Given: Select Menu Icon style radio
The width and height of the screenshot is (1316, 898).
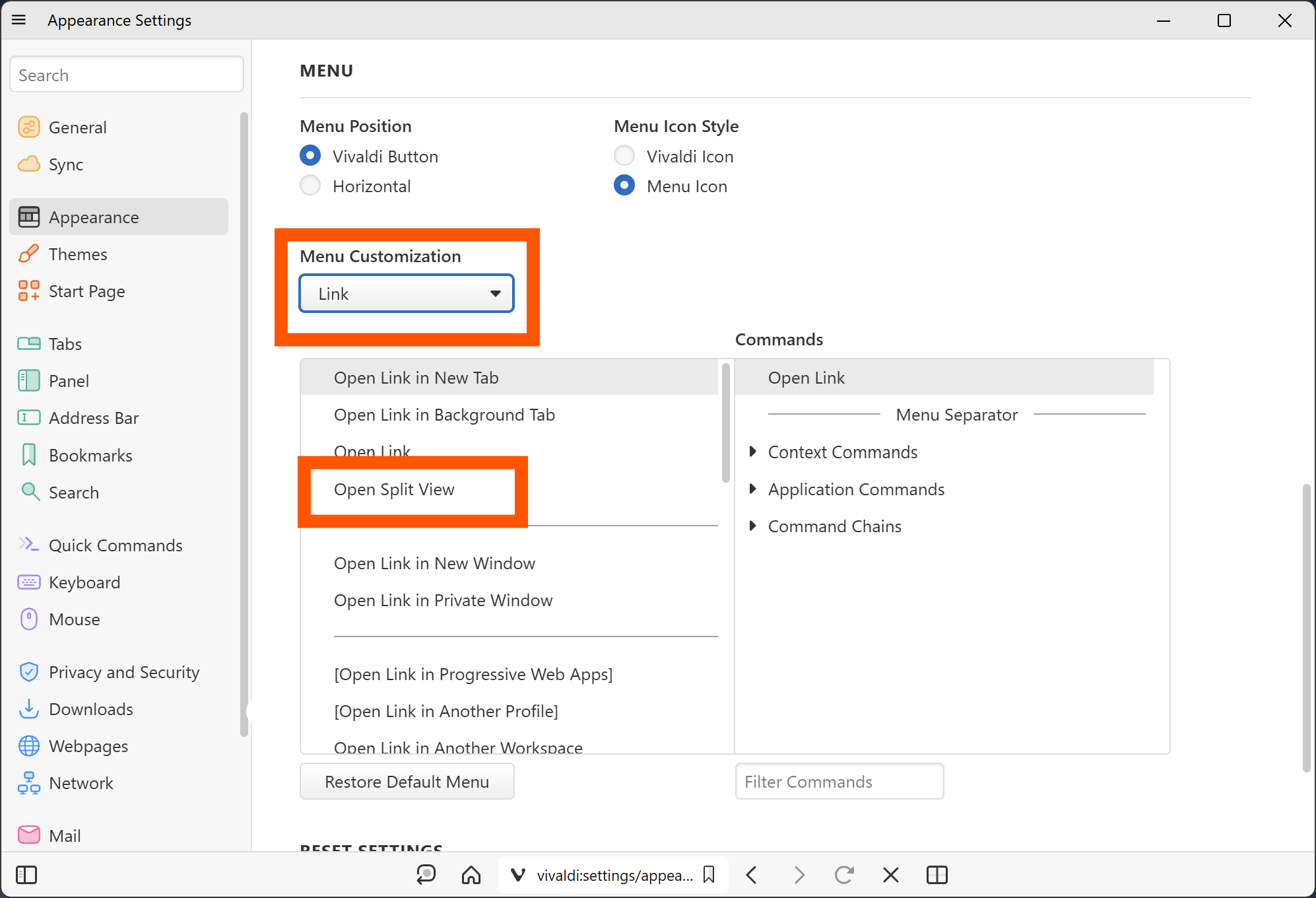Looking at the screenshot, I should [624, 186].
